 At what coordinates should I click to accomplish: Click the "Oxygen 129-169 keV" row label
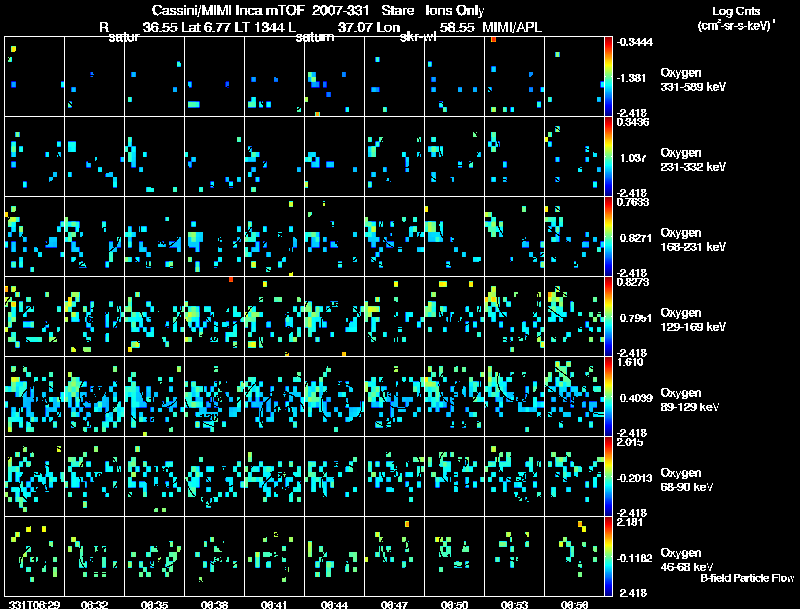coord(693,320)
